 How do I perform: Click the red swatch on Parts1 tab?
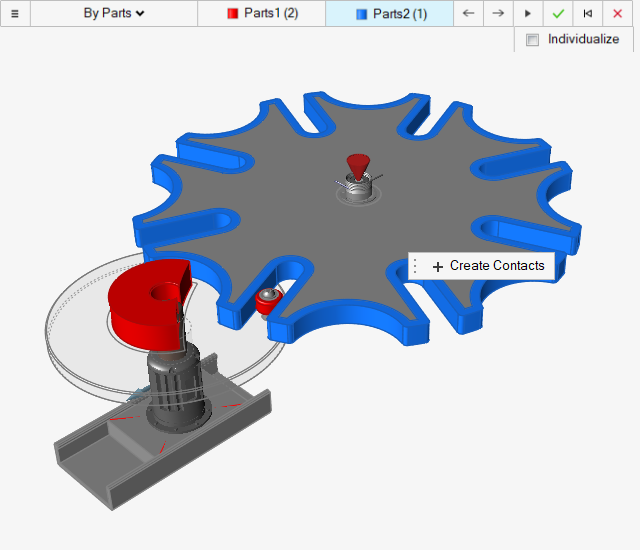(x=233, y=14)
